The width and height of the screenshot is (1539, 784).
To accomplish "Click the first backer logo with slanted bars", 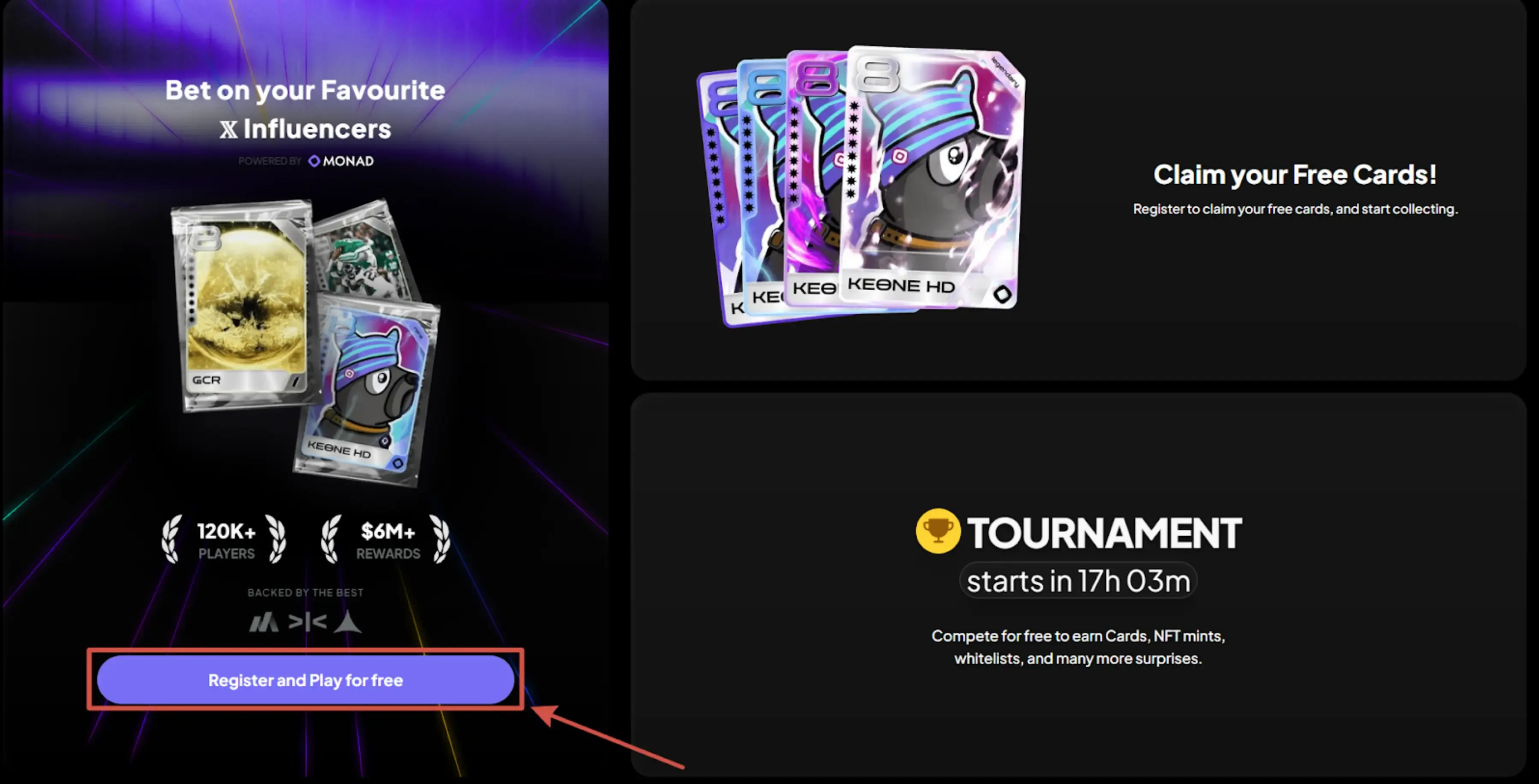I will click(263, 622).
